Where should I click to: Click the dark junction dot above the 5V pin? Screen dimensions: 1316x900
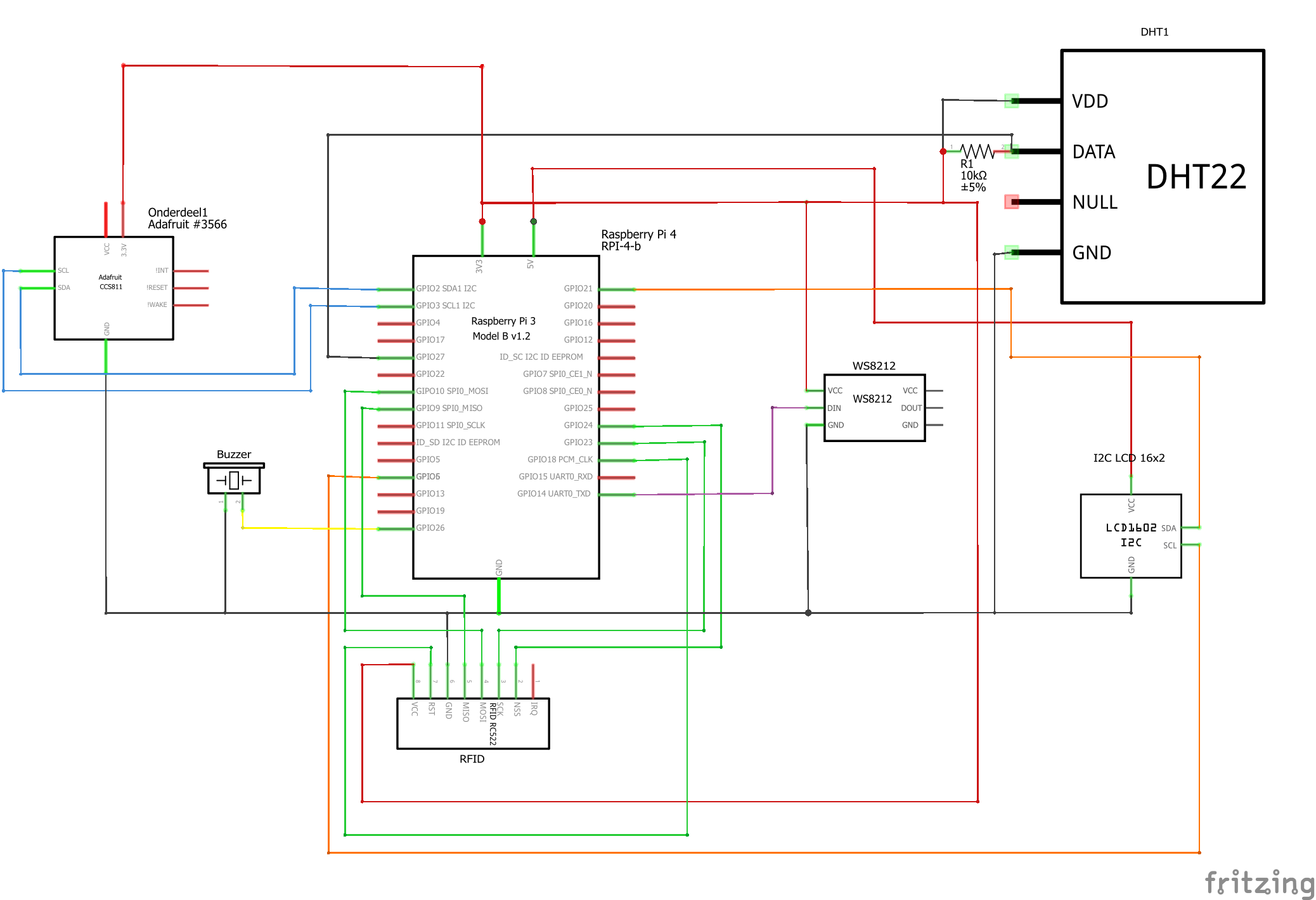pos(534,221)
